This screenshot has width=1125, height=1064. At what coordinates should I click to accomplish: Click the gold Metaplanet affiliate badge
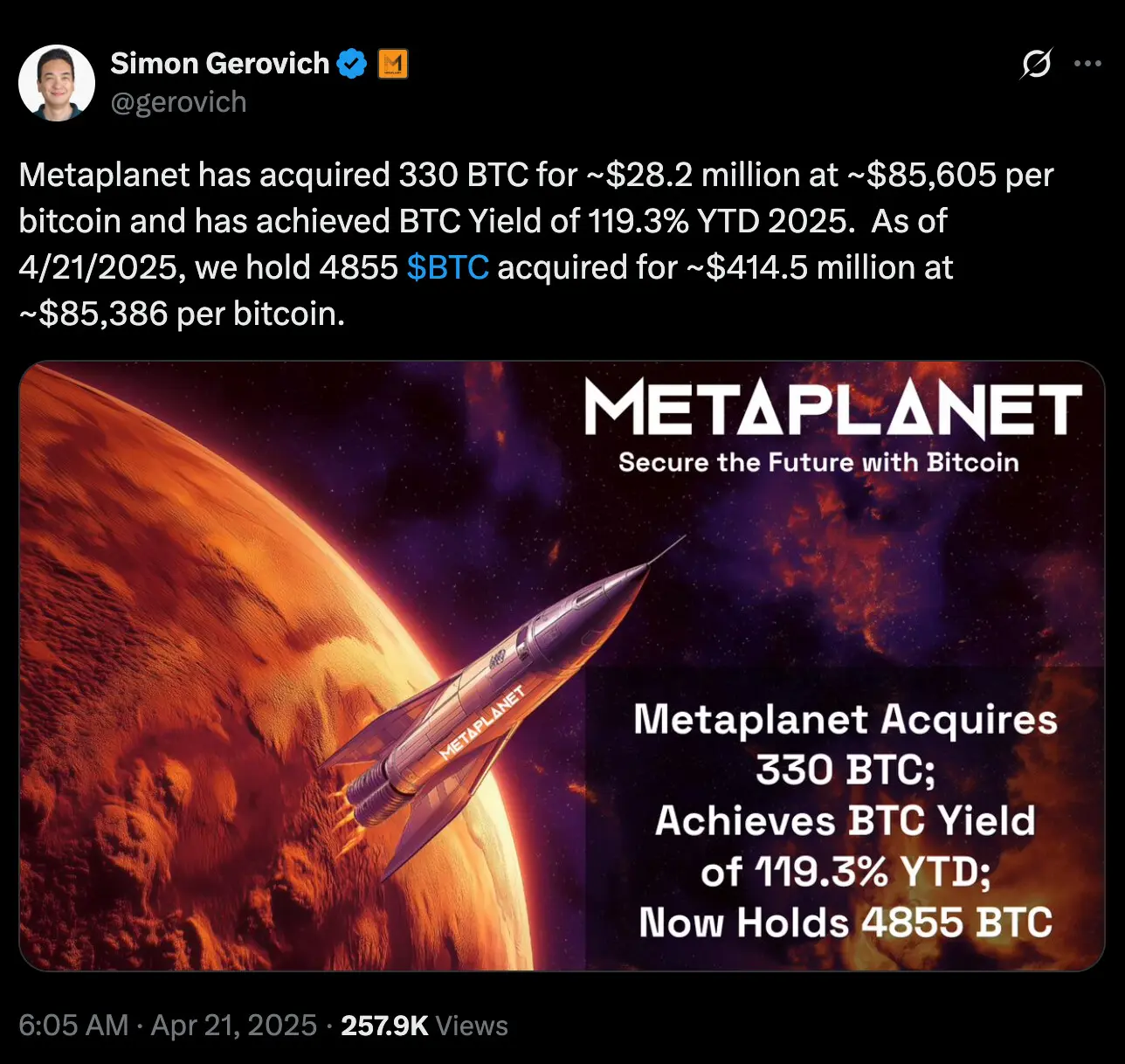point(393,64)
